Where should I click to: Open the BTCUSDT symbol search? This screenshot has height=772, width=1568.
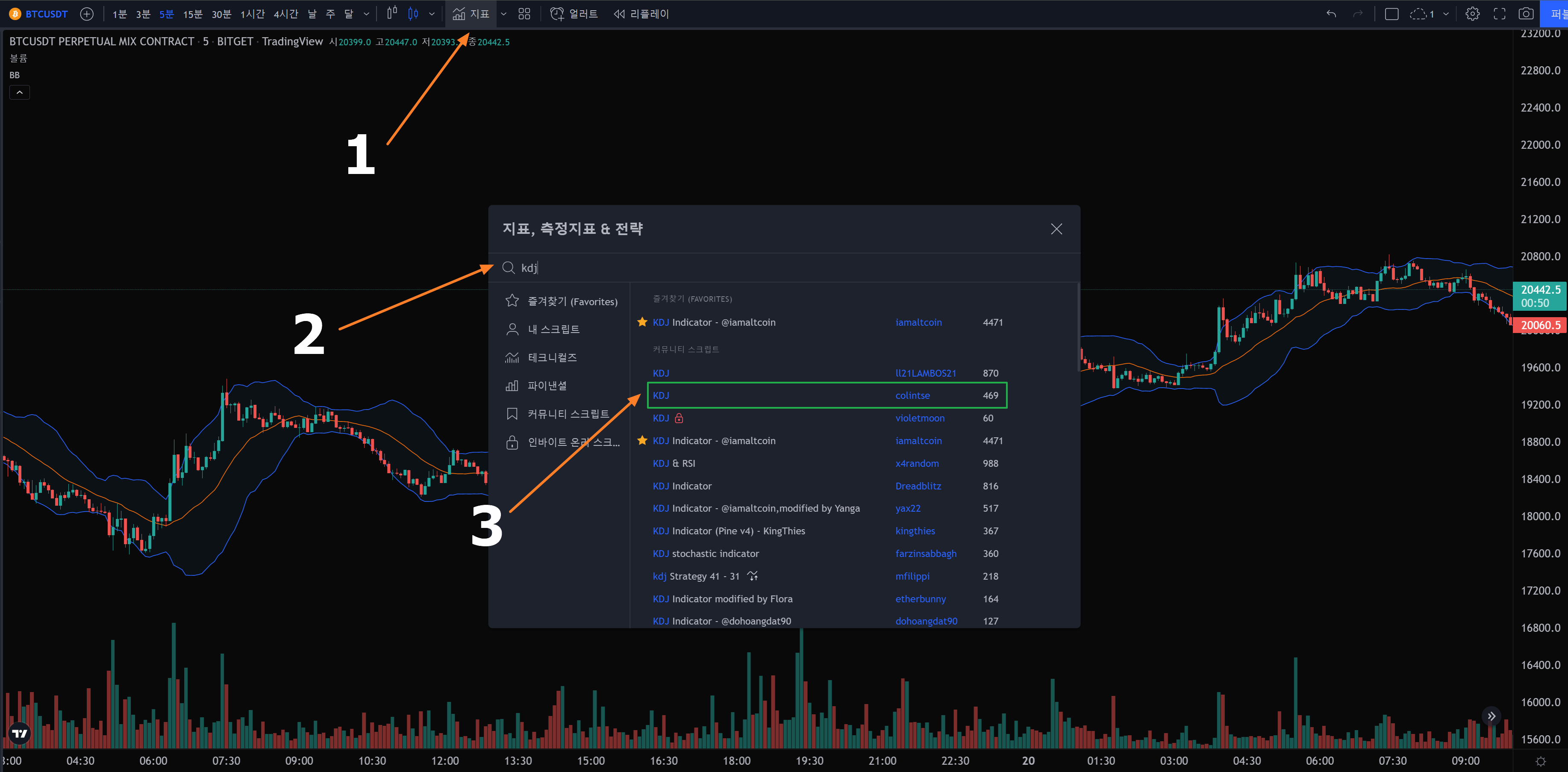(x=39, y=14)
